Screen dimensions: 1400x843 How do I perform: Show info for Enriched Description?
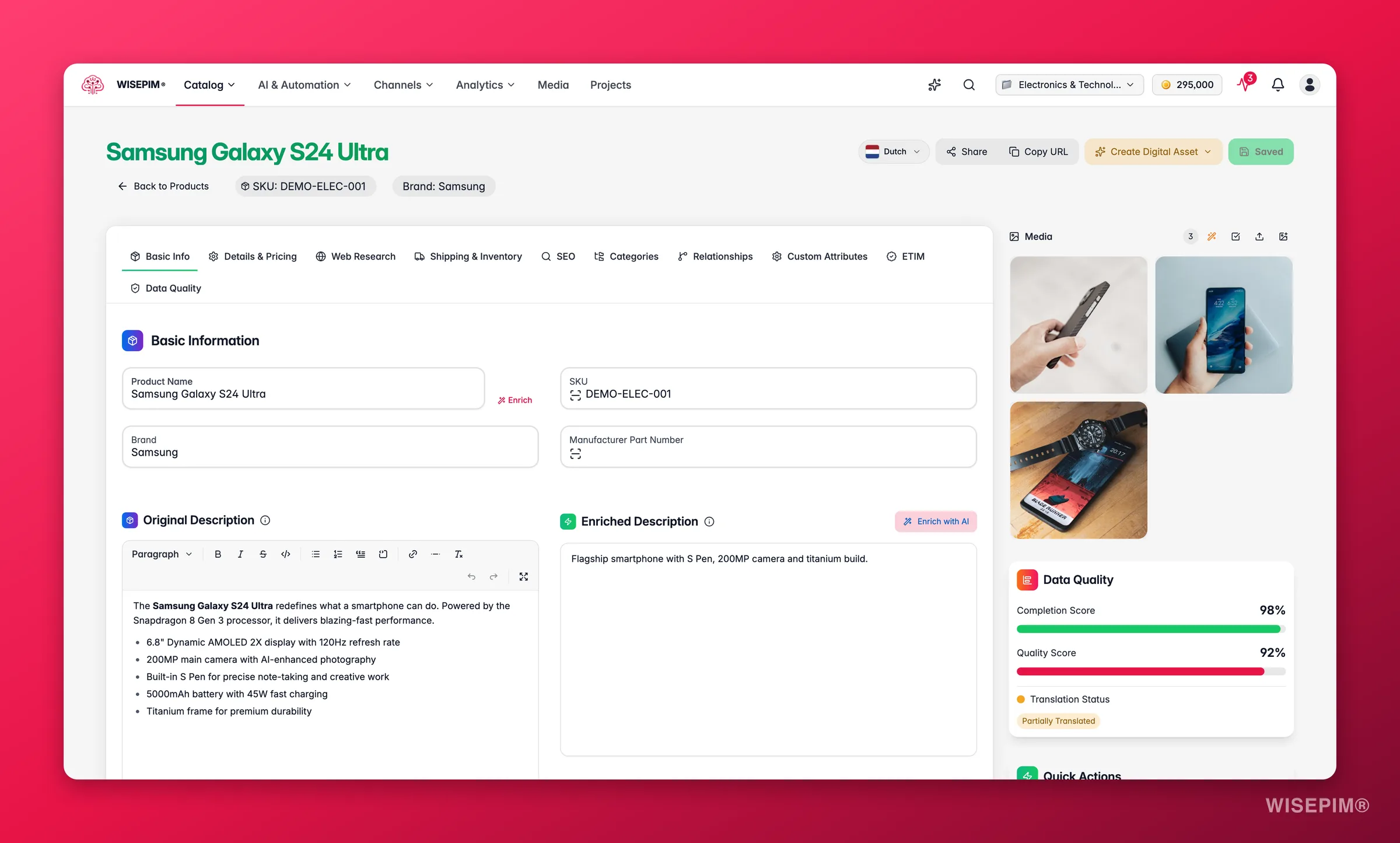(709, 522)
